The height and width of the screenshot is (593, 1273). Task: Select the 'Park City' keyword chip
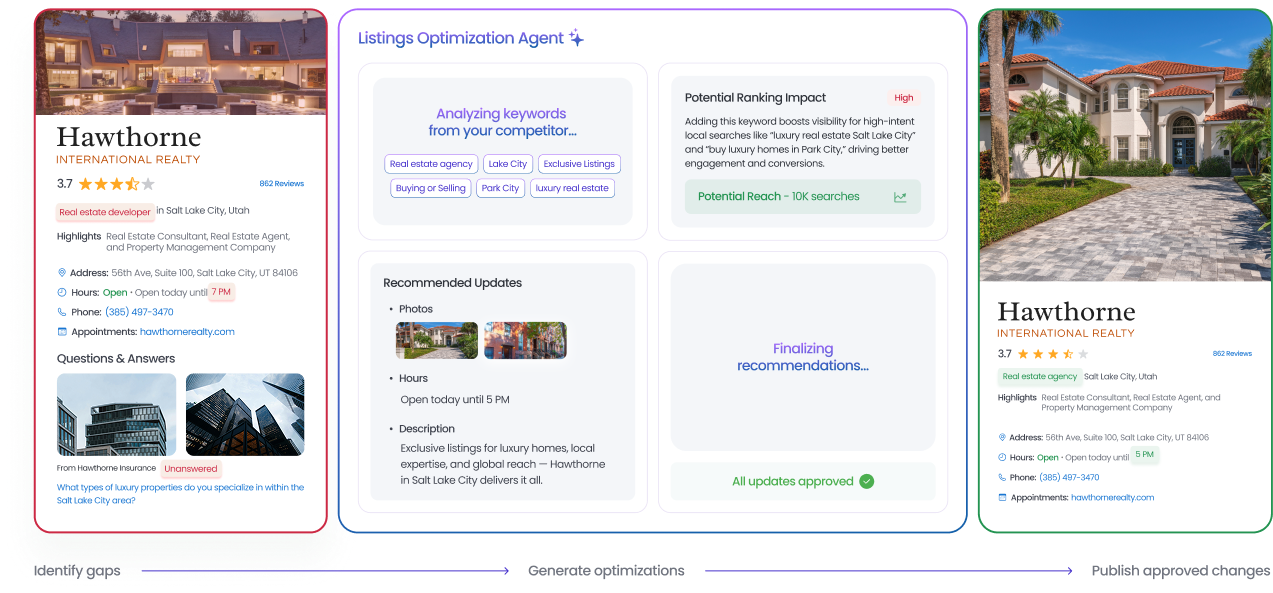[500, 188]
